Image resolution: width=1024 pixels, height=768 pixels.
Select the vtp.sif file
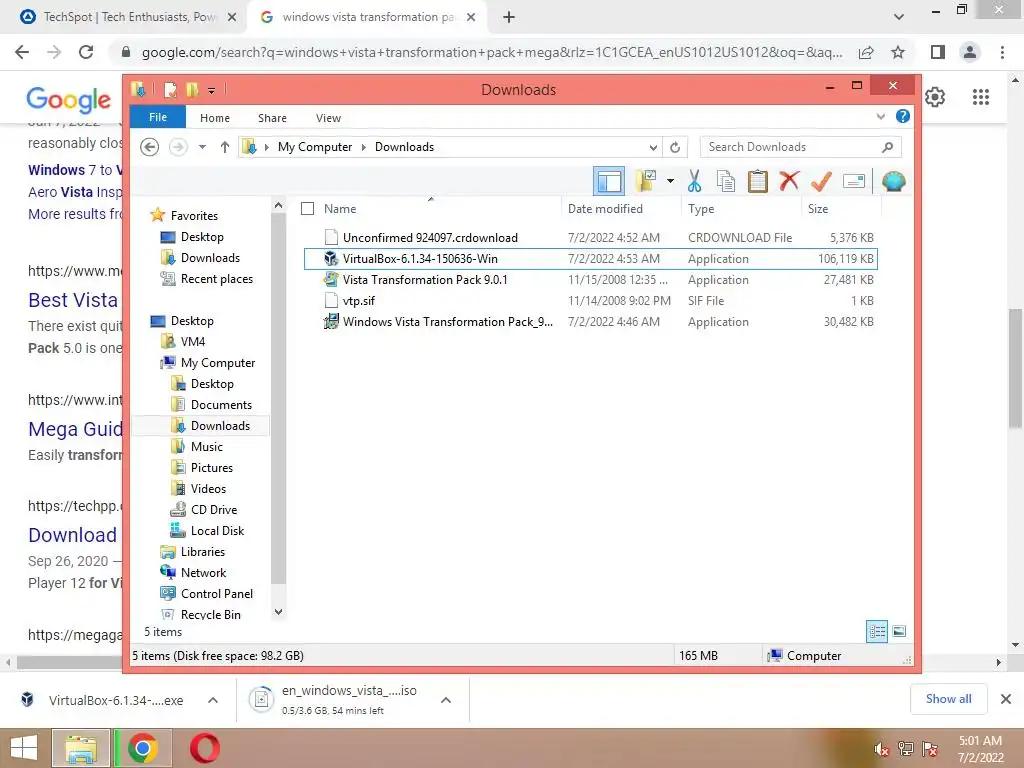[x=590, y=300]
